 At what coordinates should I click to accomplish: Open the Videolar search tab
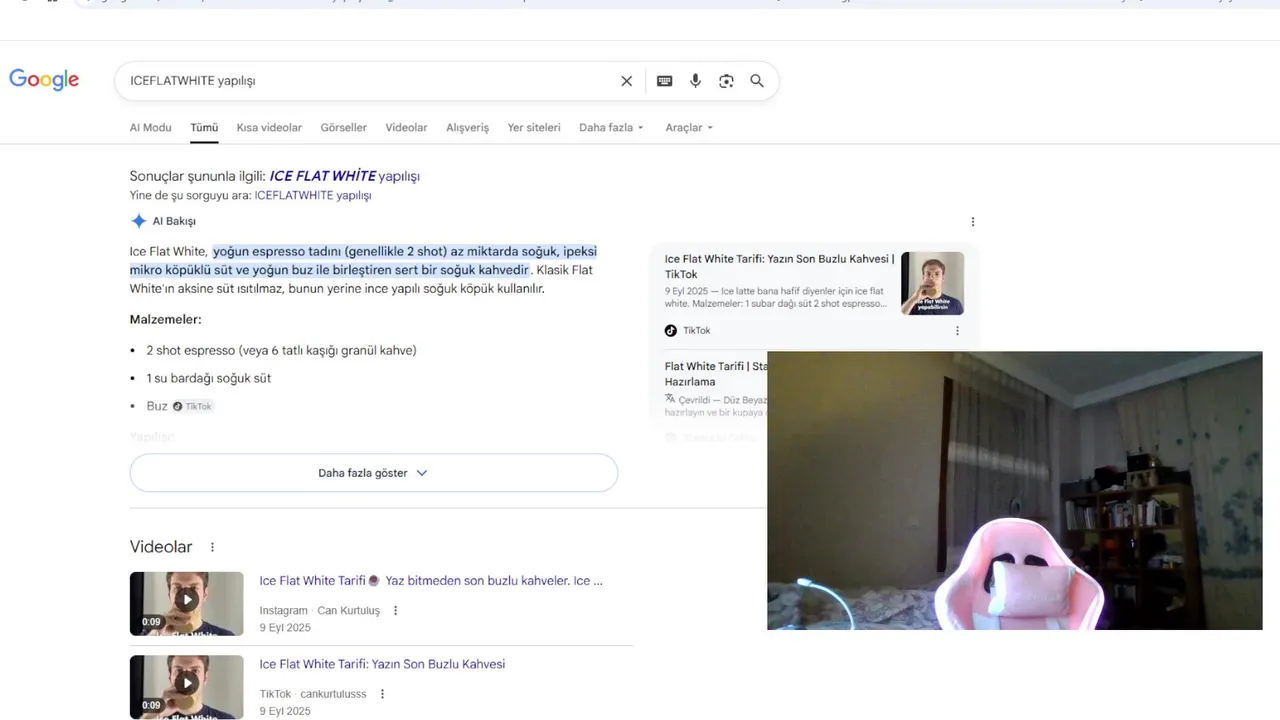[406, 128]
